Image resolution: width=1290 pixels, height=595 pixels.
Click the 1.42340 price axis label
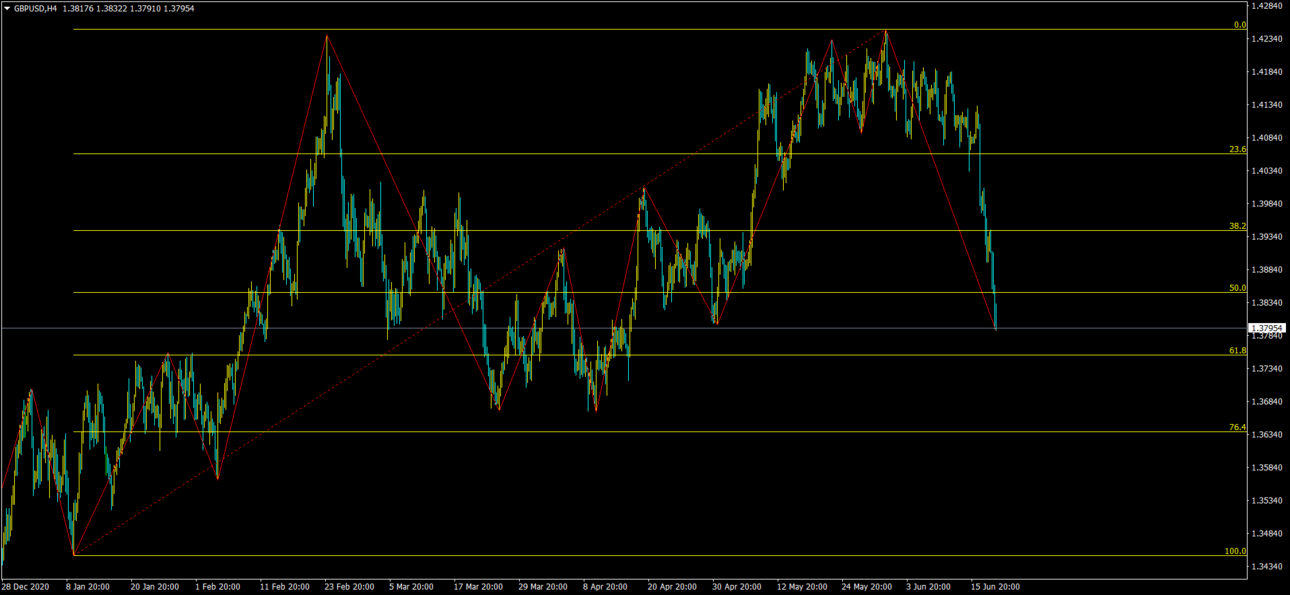click(x=1268, y=39)
